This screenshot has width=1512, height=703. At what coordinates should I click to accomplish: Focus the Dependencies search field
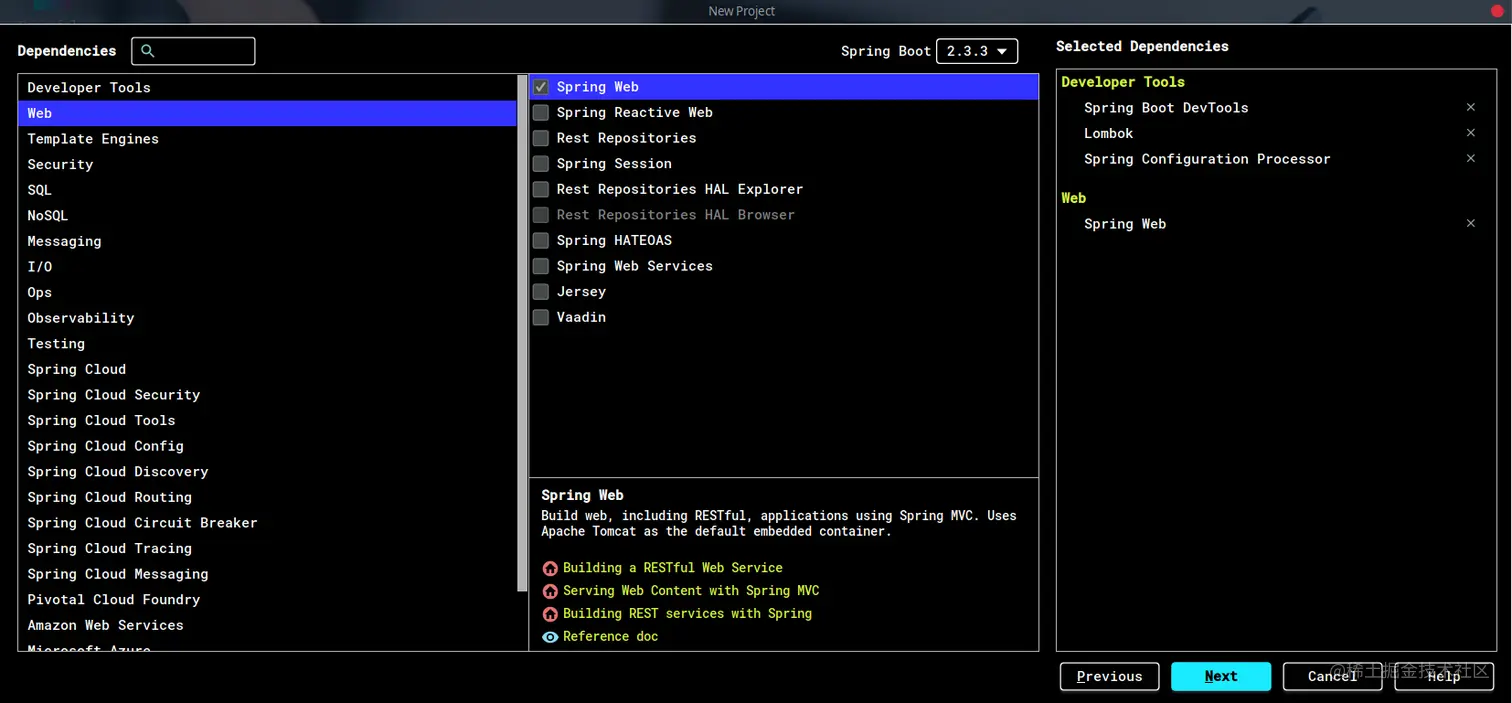[x=194, y=51]
